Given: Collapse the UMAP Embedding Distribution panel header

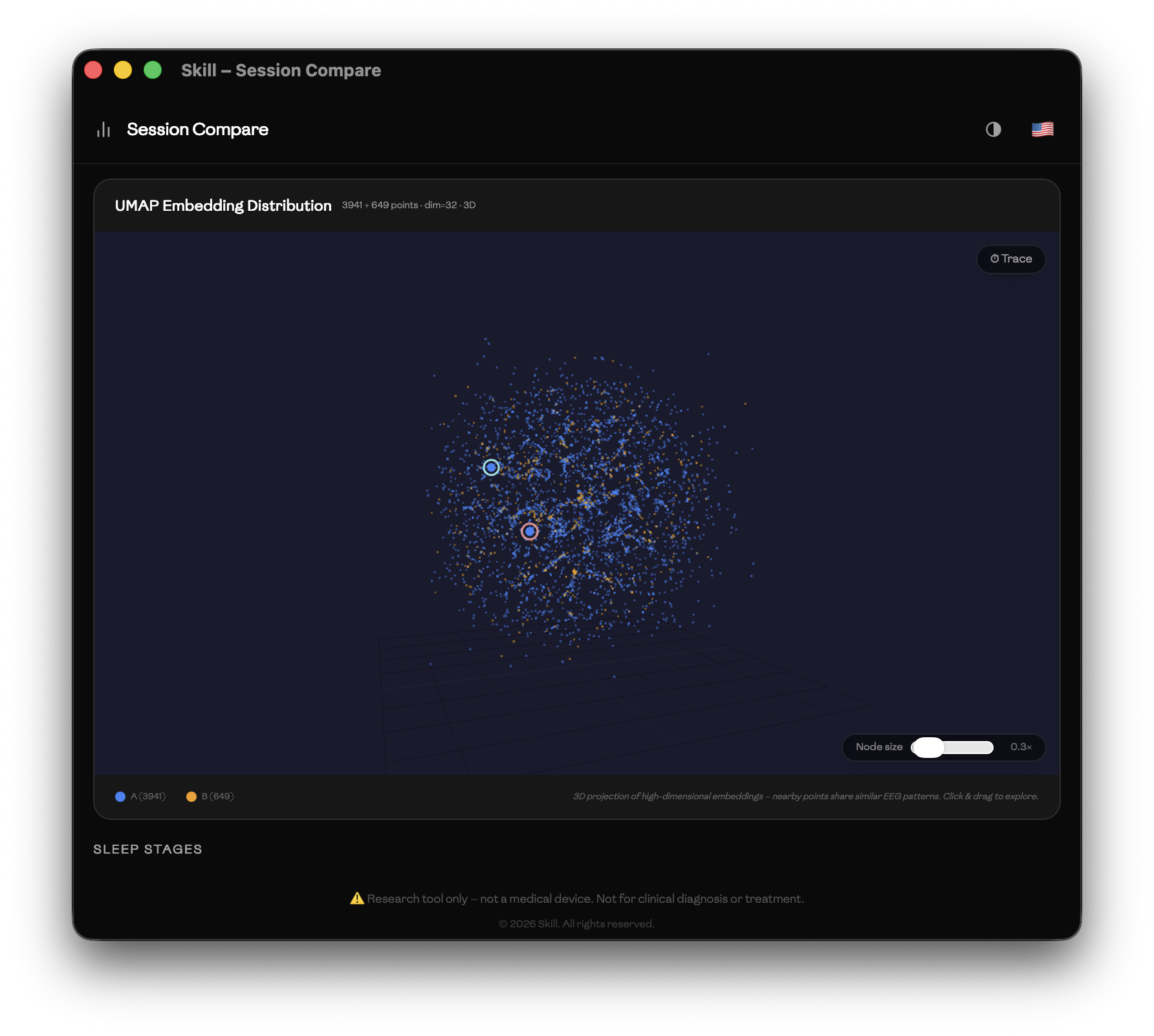Looking at the screenshot, I should (223, 206).
